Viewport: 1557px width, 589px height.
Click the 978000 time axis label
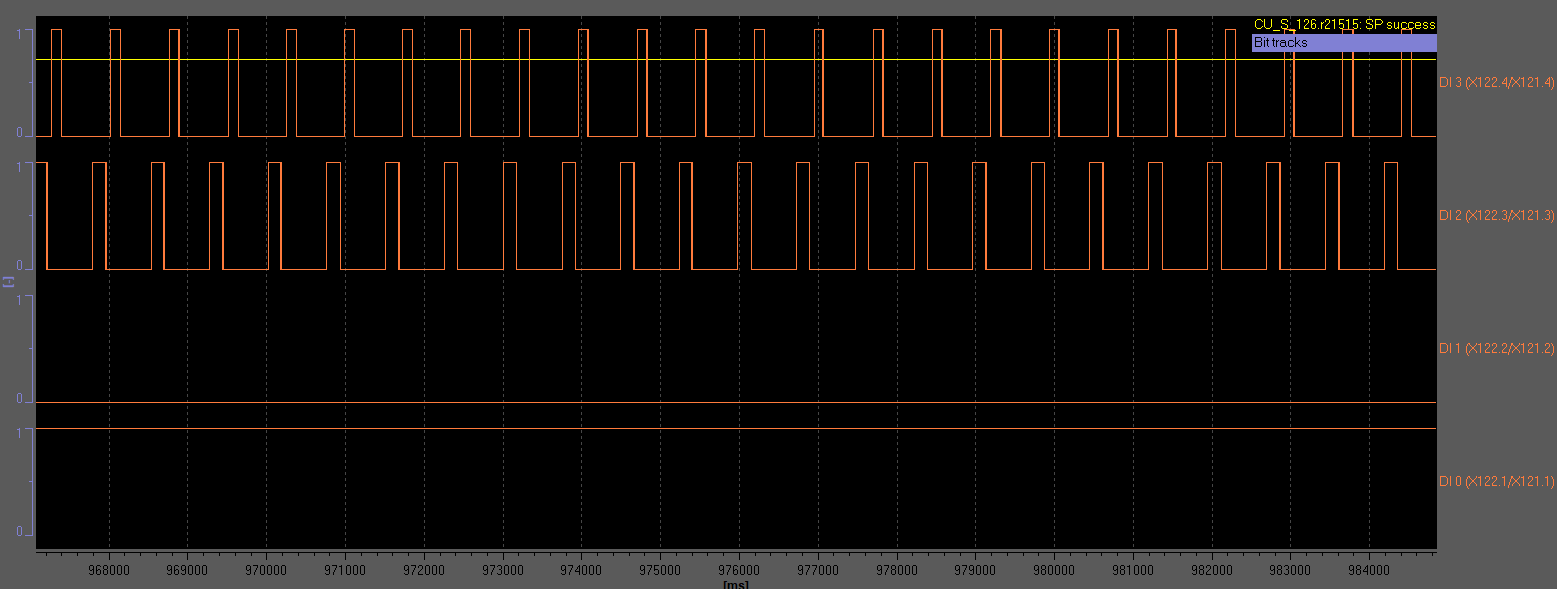coord(896,569)
